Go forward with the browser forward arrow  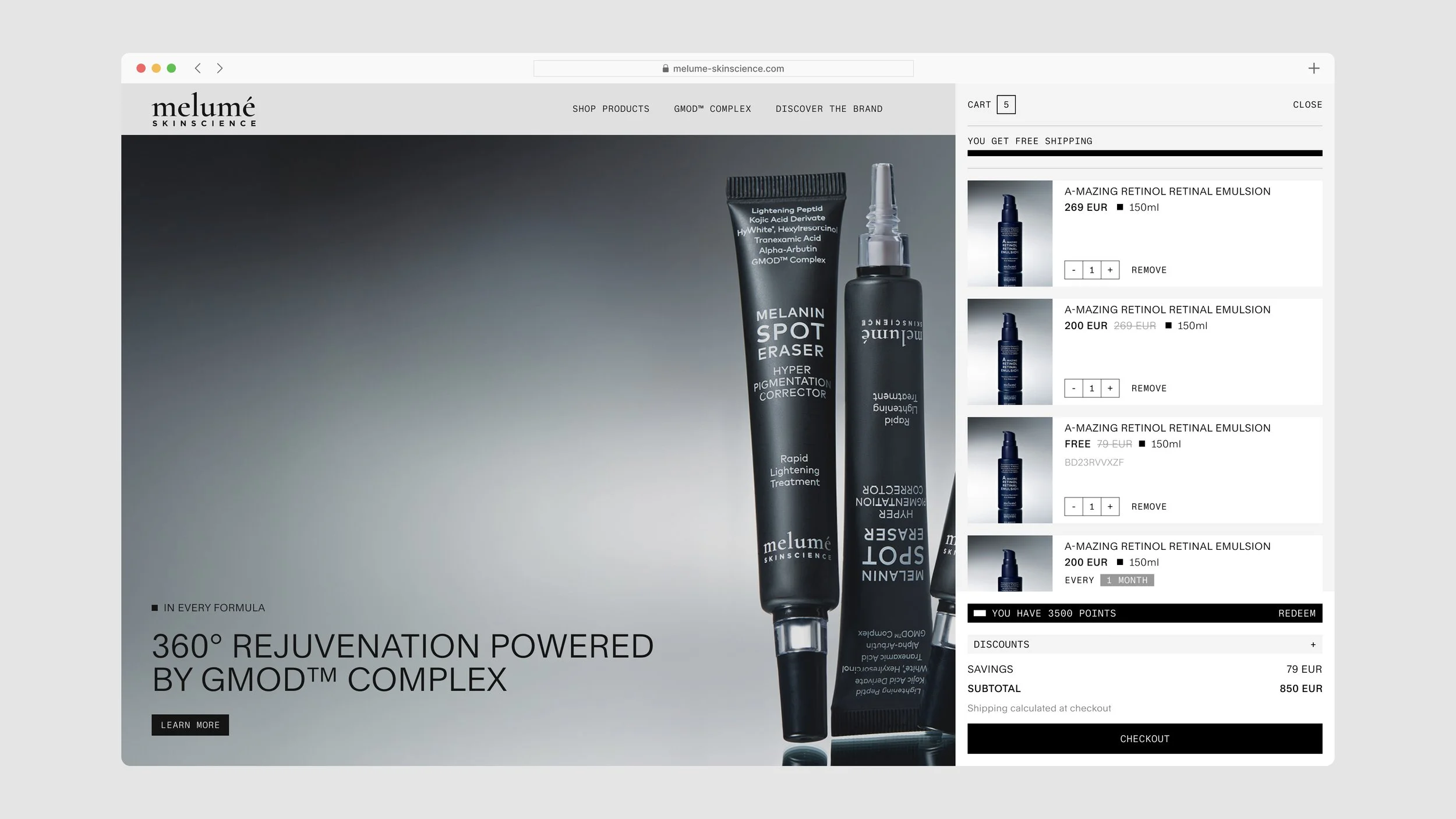pos(220,68)
